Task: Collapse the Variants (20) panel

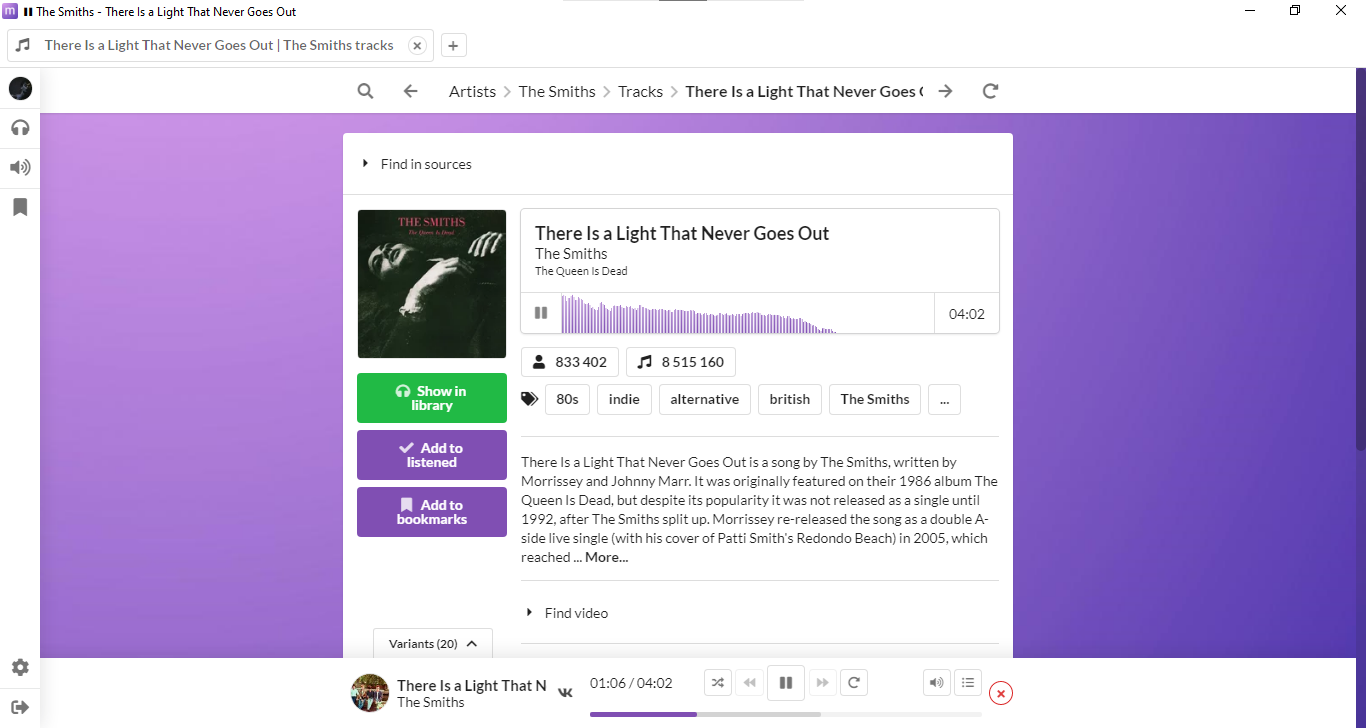Action: point(433,644)
